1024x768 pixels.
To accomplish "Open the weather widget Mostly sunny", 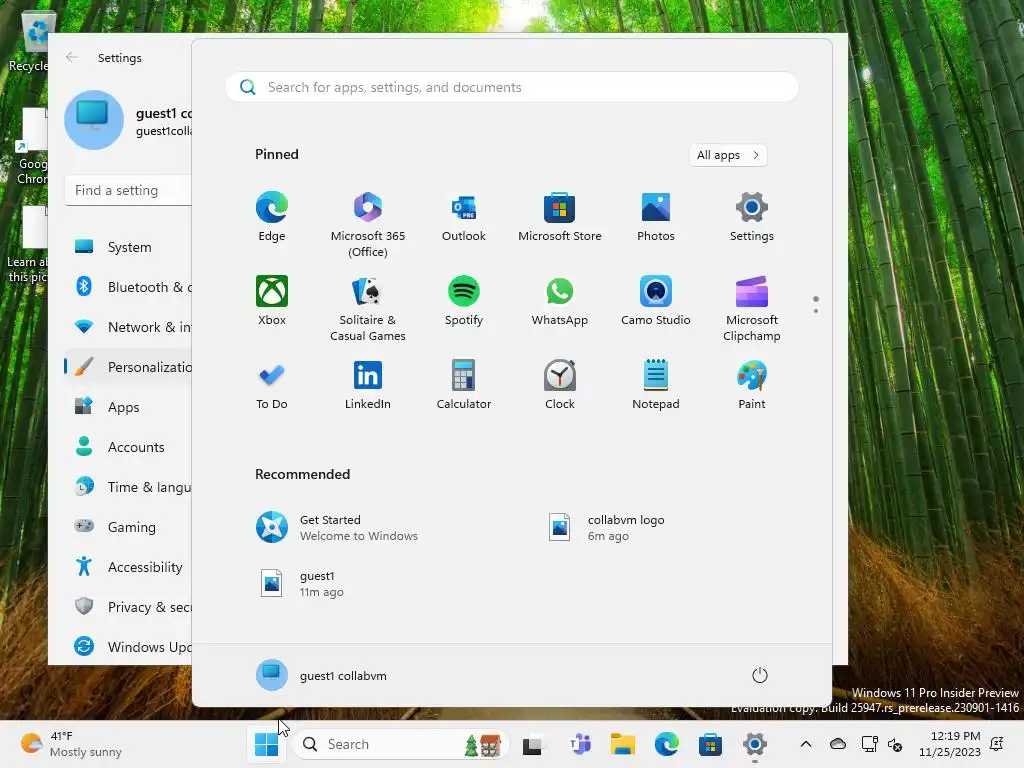I will click(x=71, y=744).
